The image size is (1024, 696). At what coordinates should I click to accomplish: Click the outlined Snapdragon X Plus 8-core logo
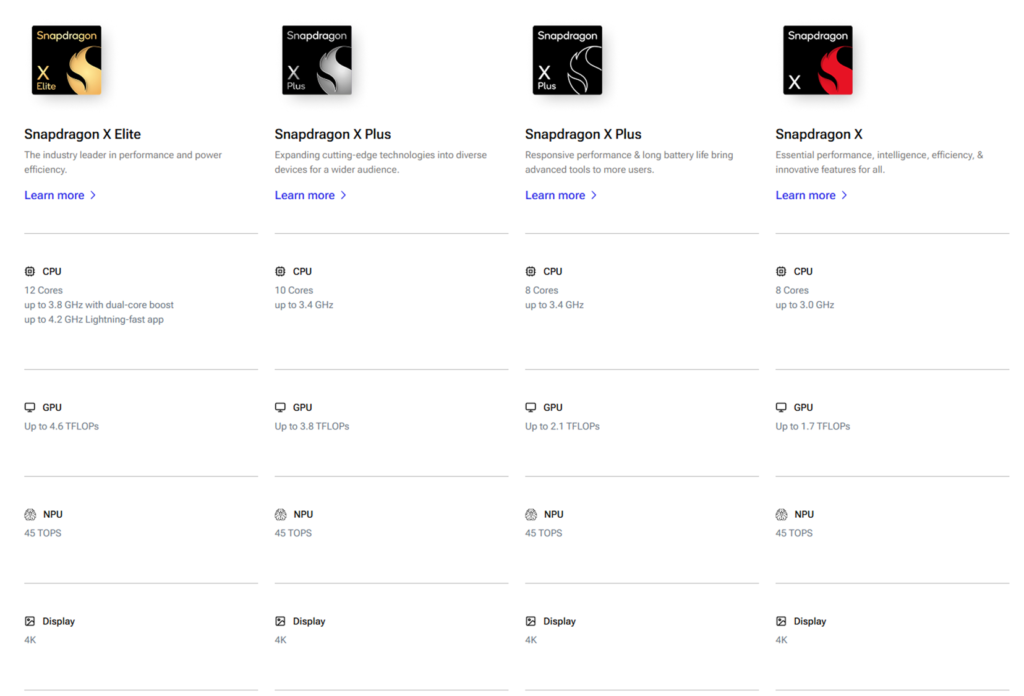tap(568, 60)
